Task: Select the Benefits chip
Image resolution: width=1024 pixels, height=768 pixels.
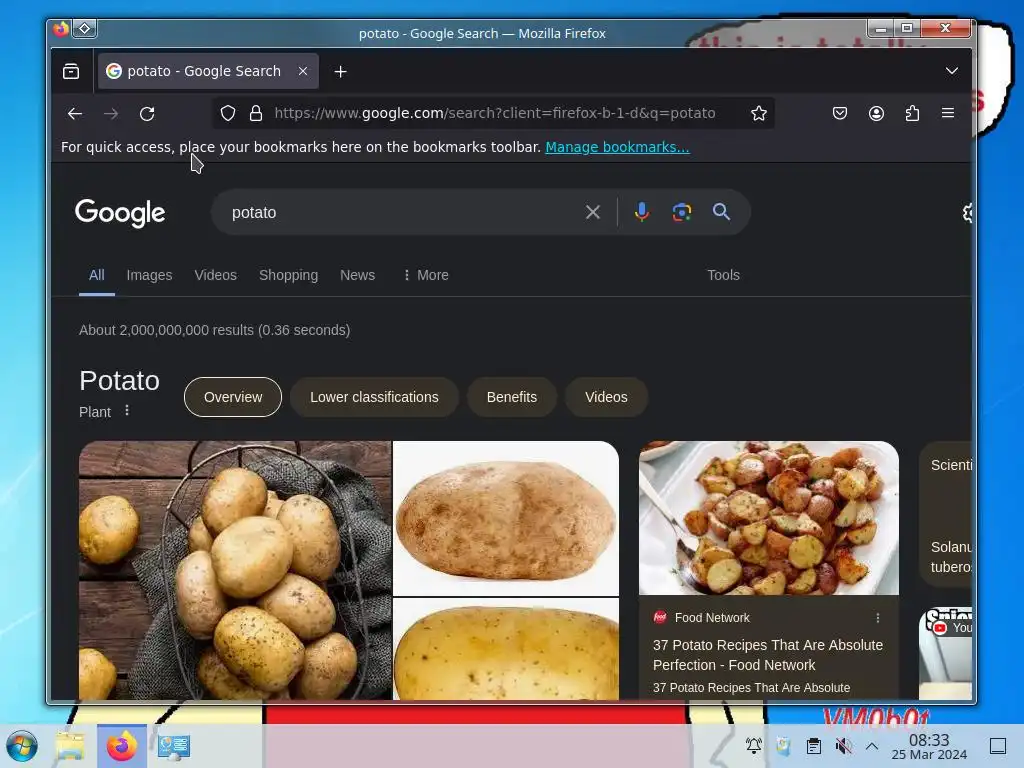Action: click(x=512, y=397)
